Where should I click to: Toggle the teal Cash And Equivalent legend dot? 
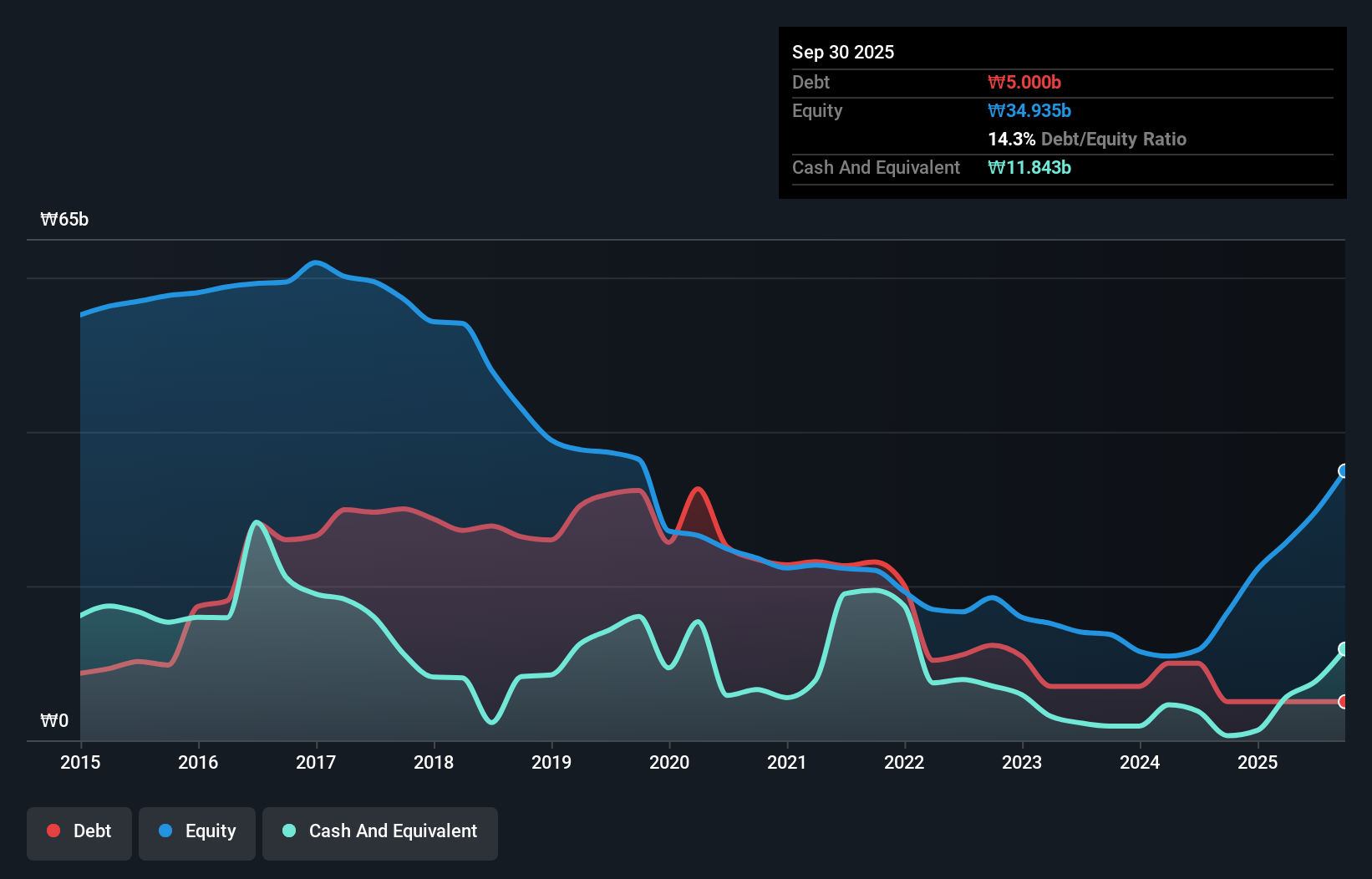288,831
